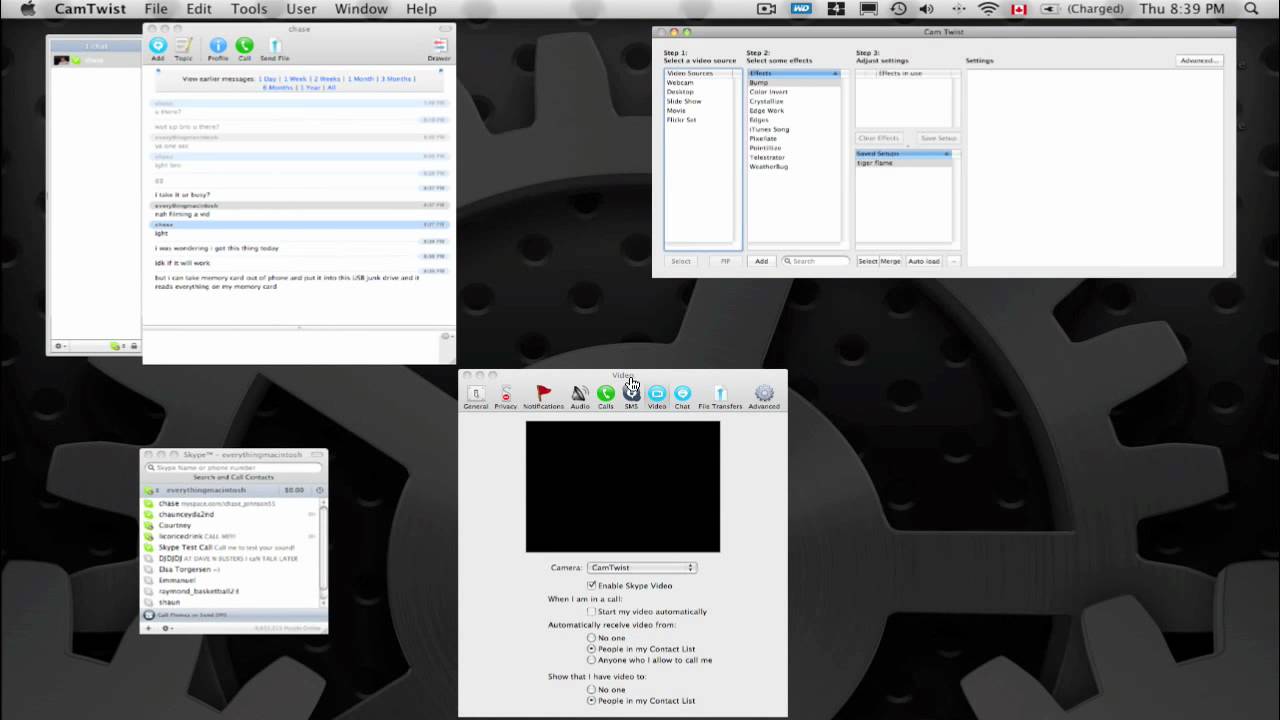Click Auto load button in CamTwist
1280x720 pixels.
click(924, 261)
